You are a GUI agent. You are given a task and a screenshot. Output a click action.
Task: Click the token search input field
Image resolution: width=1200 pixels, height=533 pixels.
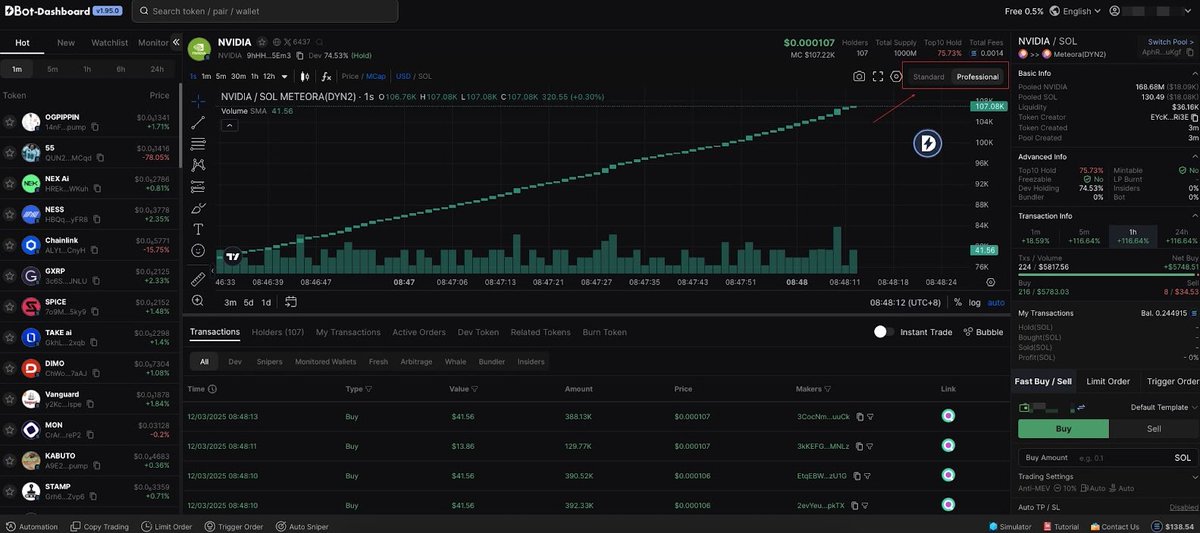263,11
